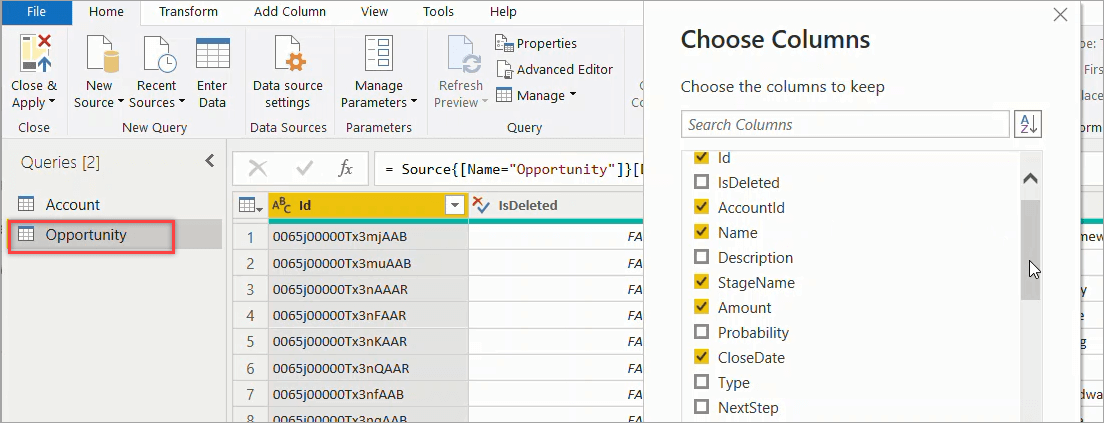Select row number 5 header

[x=250, y=341]
